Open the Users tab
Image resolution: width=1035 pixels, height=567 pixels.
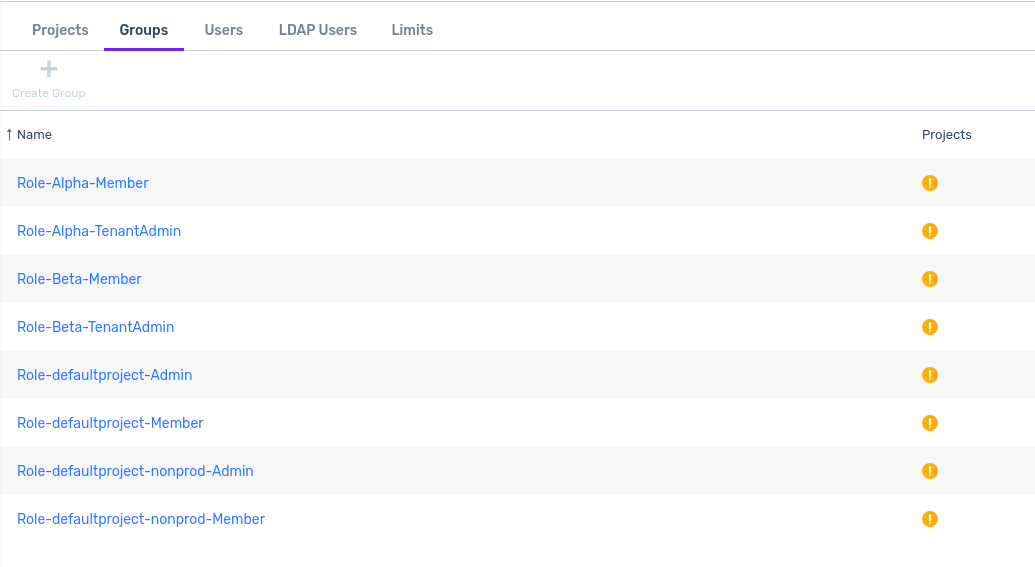point(224,30)
